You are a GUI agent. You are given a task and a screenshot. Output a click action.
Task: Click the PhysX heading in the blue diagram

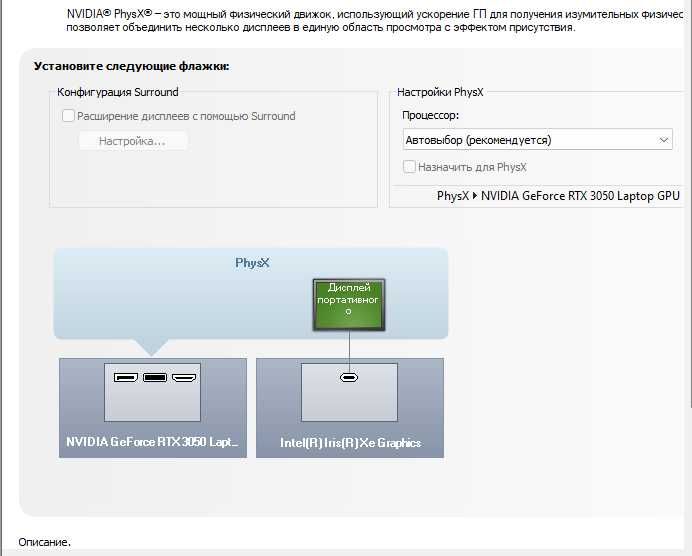pos(252,263)
